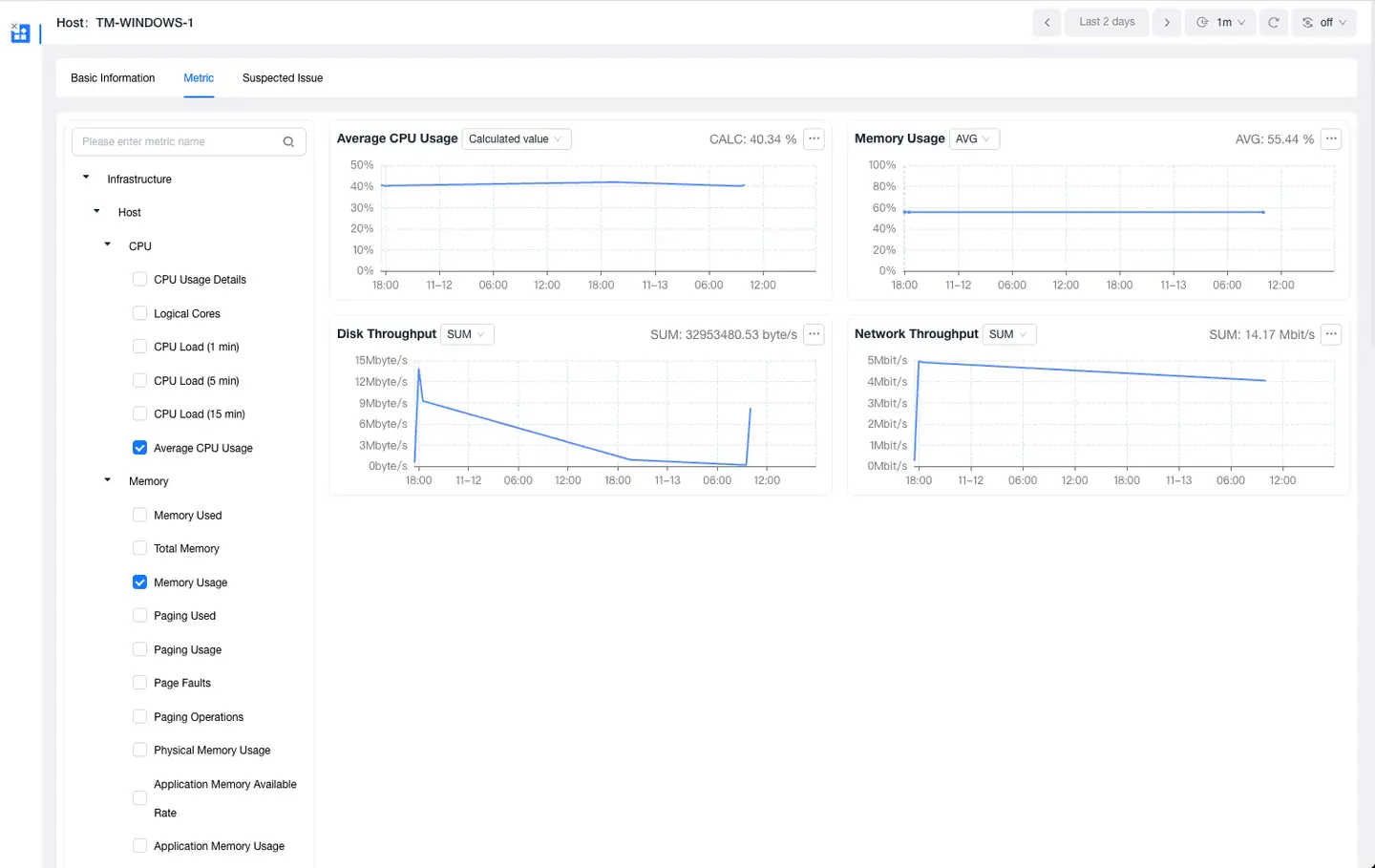Click the app logo icon top left
This screenshot has width=1375, height=868.
pos(20,33)
